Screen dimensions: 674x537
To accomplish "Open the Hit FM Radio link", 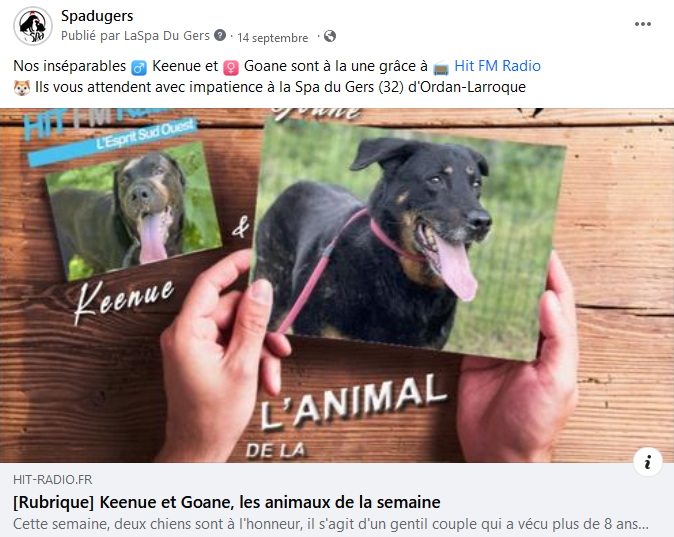I will (x=497, y=66).
